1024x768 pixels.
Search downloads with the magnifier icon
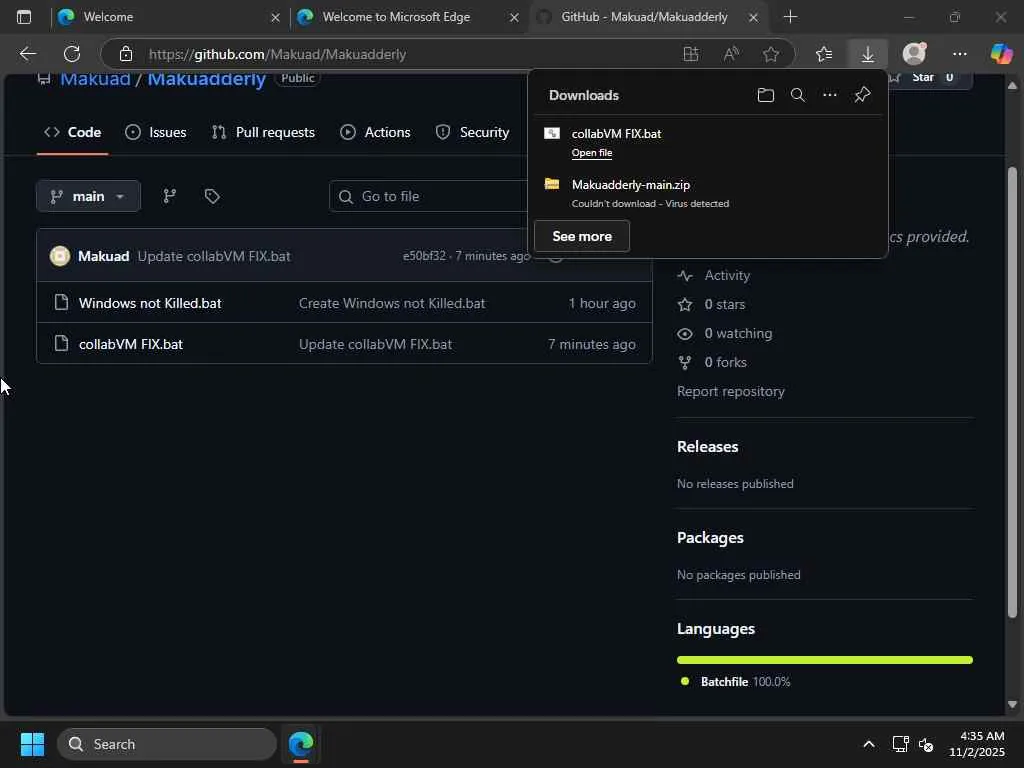[797, 95]
